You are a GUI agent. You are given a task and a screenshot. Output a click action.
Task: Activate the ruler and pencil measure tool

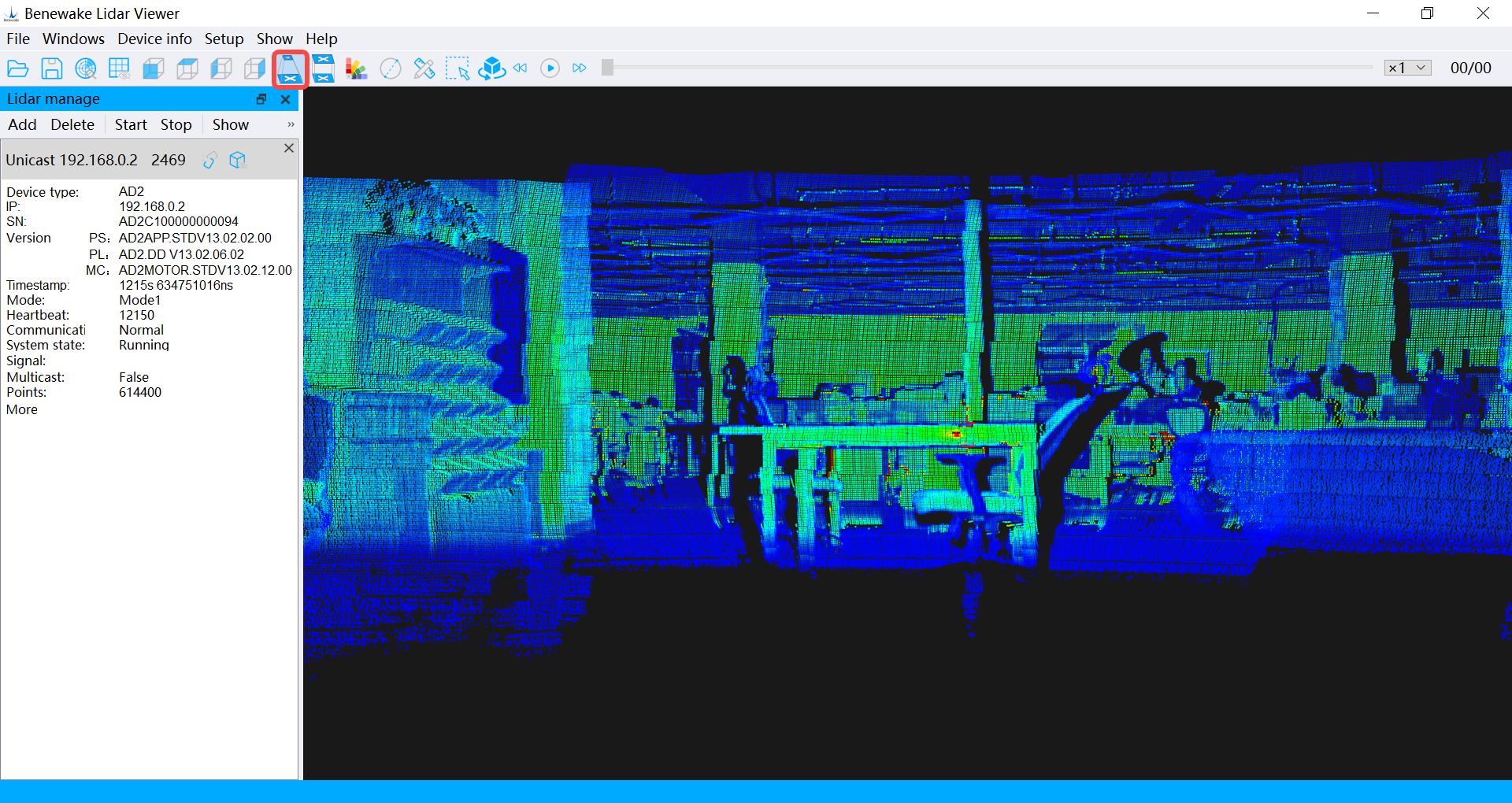tap(424, 68)
